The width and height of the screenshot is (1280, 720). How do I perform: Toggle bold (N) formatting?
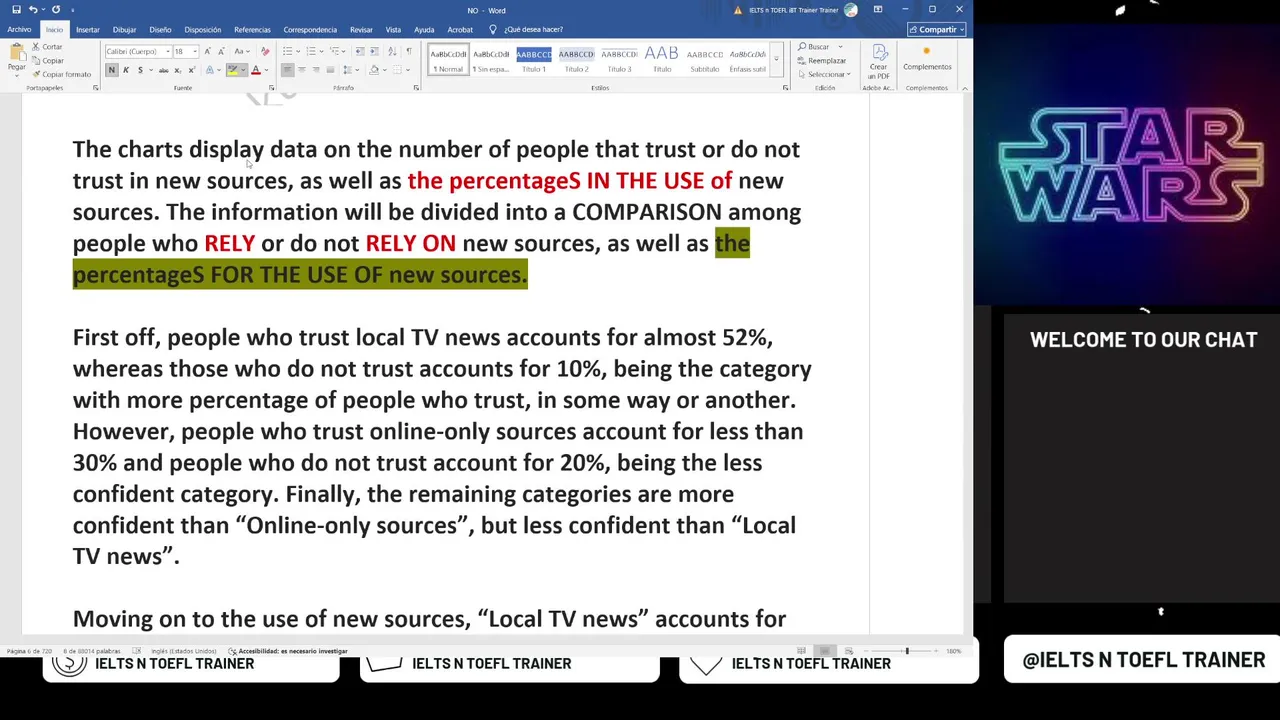point(112,70)
